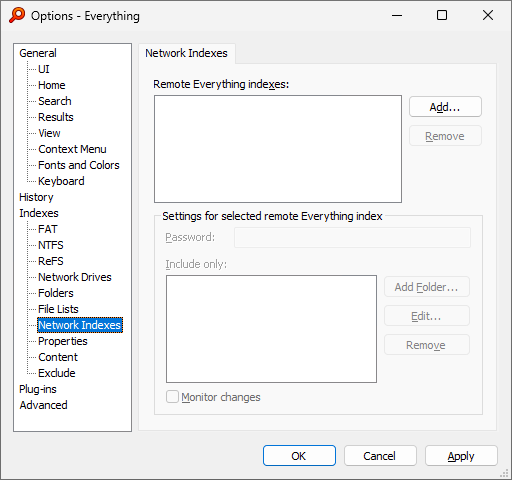Open the Exclude options page
Image resolution: width=512 pixels, height=480 pixels.
tap(57, 373)
